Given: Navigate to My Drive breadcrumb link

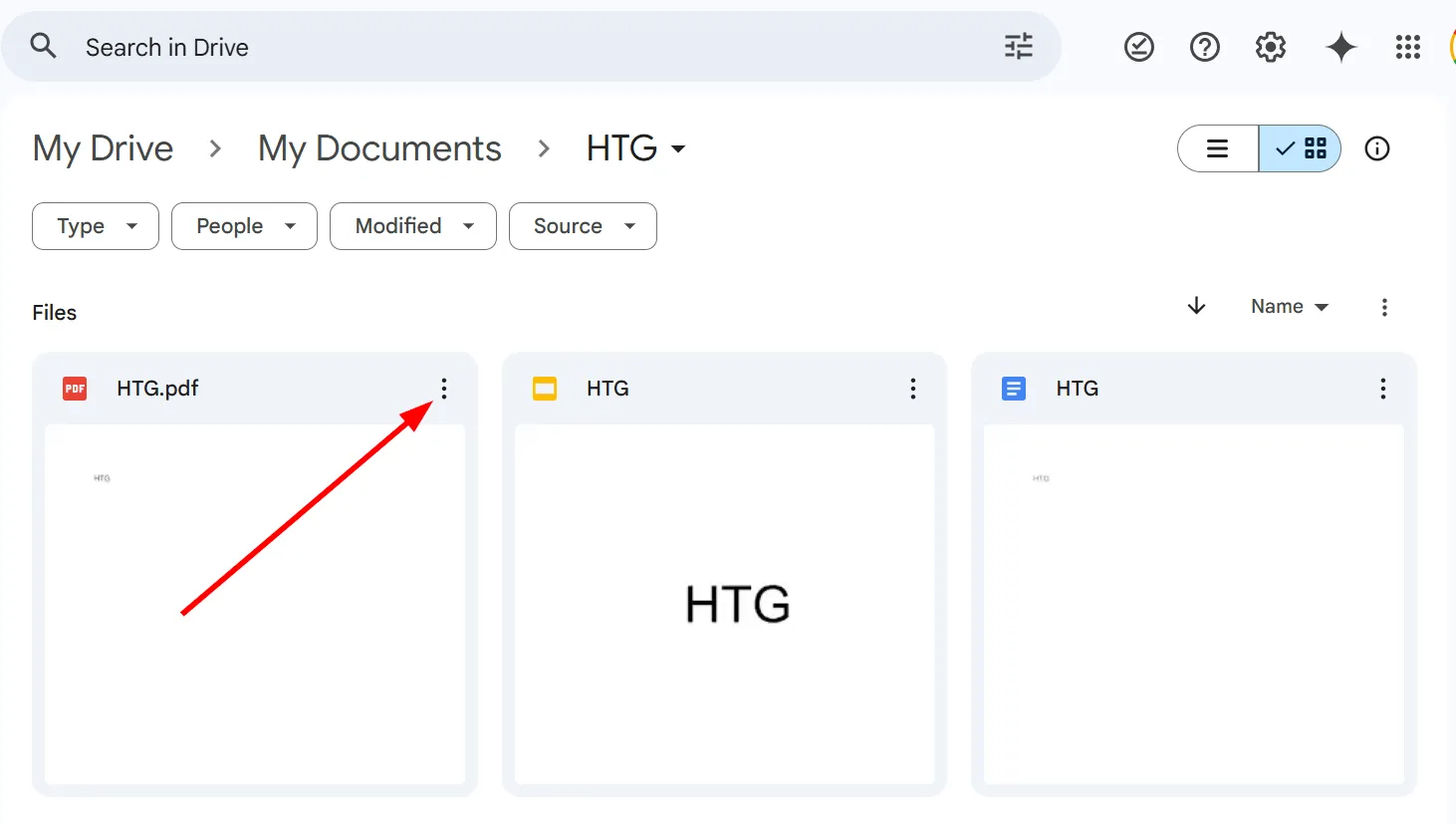Looking at the screenshot, I should tap(103, 147).
